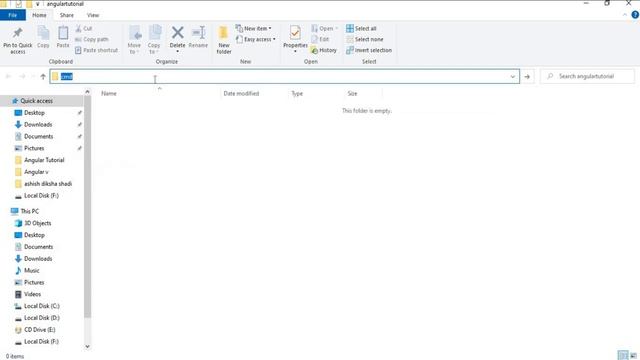Click the Help question mark icon
Screen dimensions: 640x360
pos(635,15)
